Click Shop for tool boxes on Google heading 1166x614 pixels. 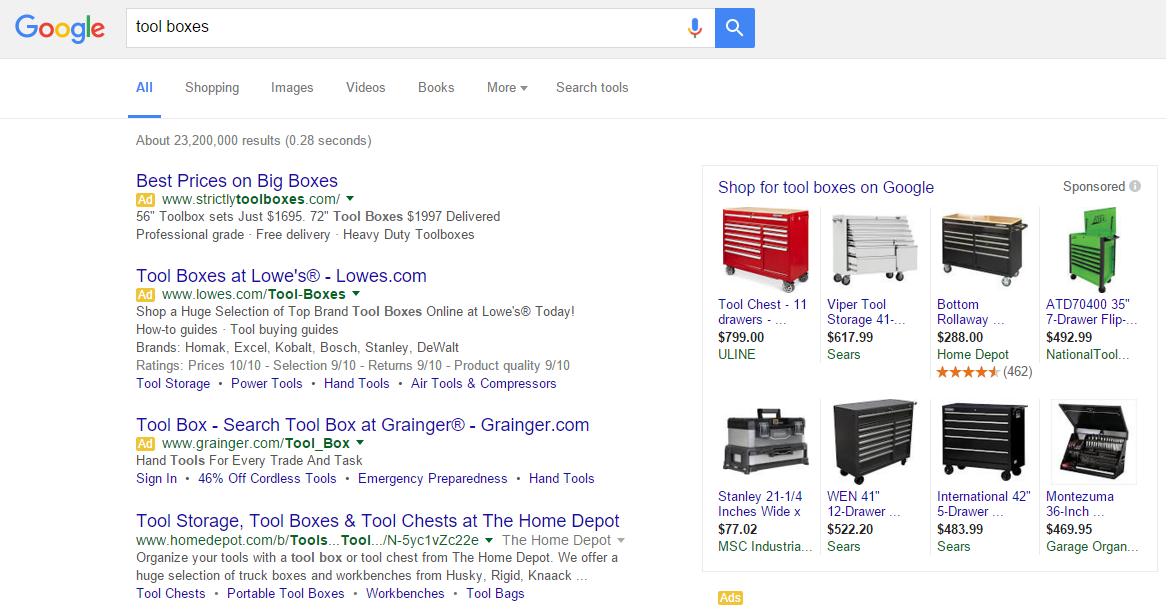pos(825,187)
